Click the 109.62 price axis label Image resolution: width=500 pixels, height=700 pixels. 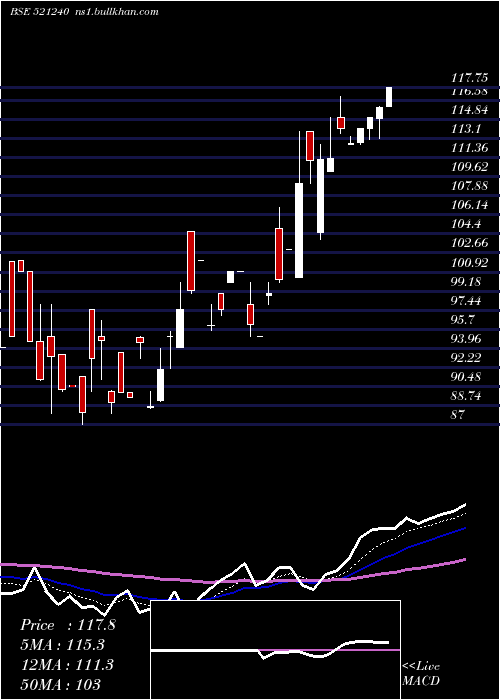pos(469,167)
